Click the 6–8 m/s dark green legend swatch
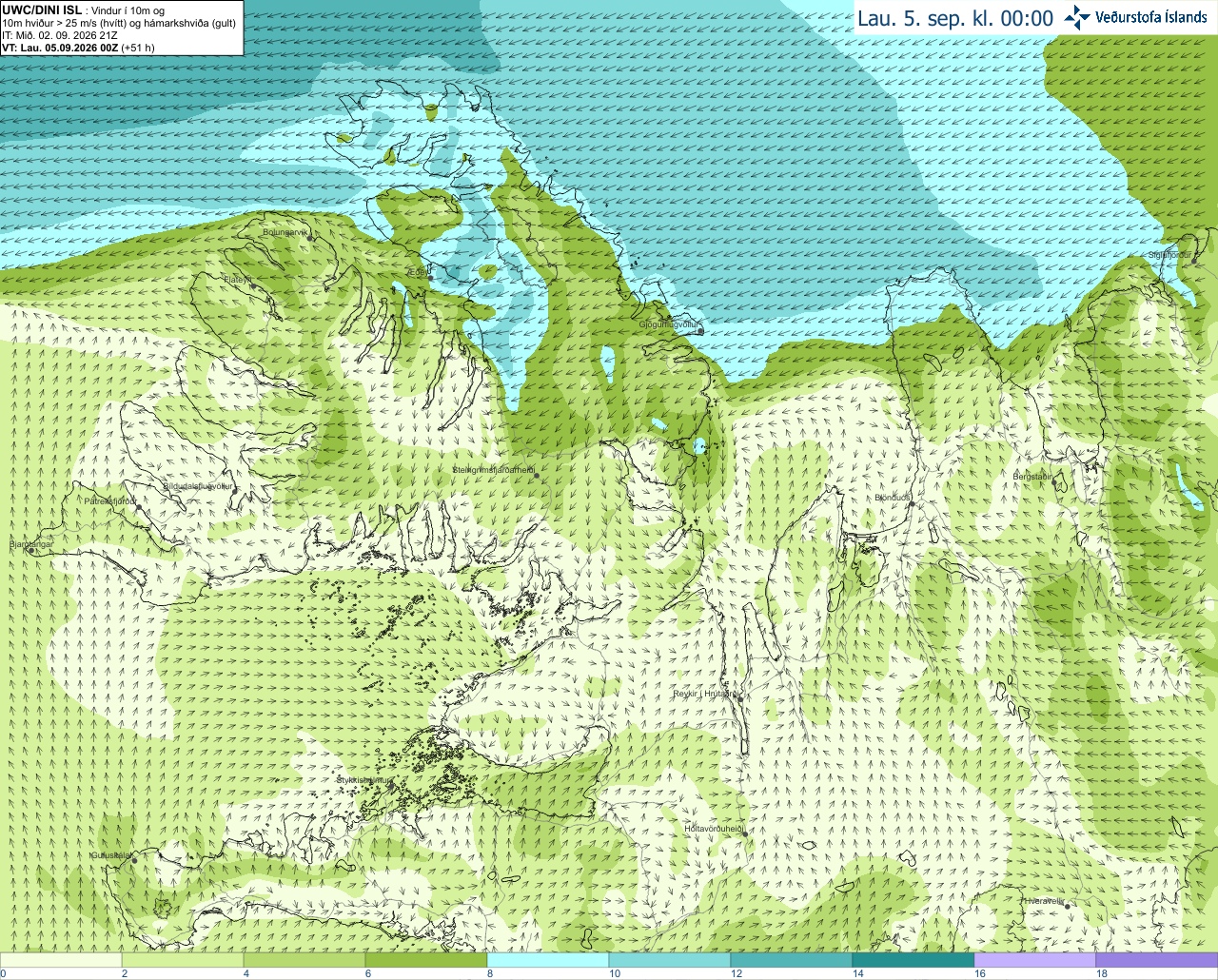The height and width of the screenshot is (980, 1218). click(426, 960)
